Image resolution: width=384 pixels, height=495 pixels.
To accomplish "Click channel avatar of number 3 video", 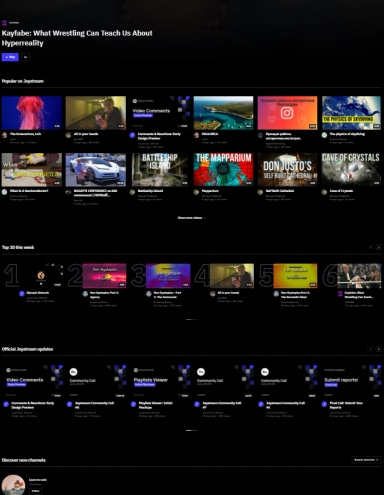I will [149, 294].
